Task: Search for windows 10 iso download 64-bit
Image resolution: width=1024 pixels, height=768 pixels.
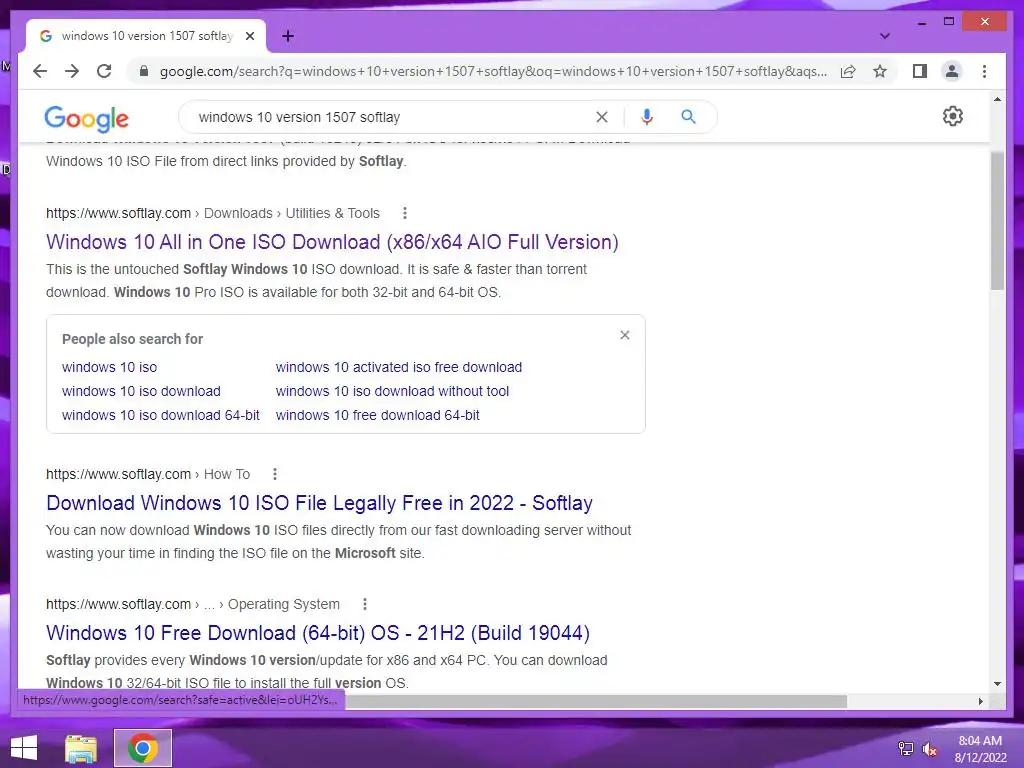Action: (161, 415)
